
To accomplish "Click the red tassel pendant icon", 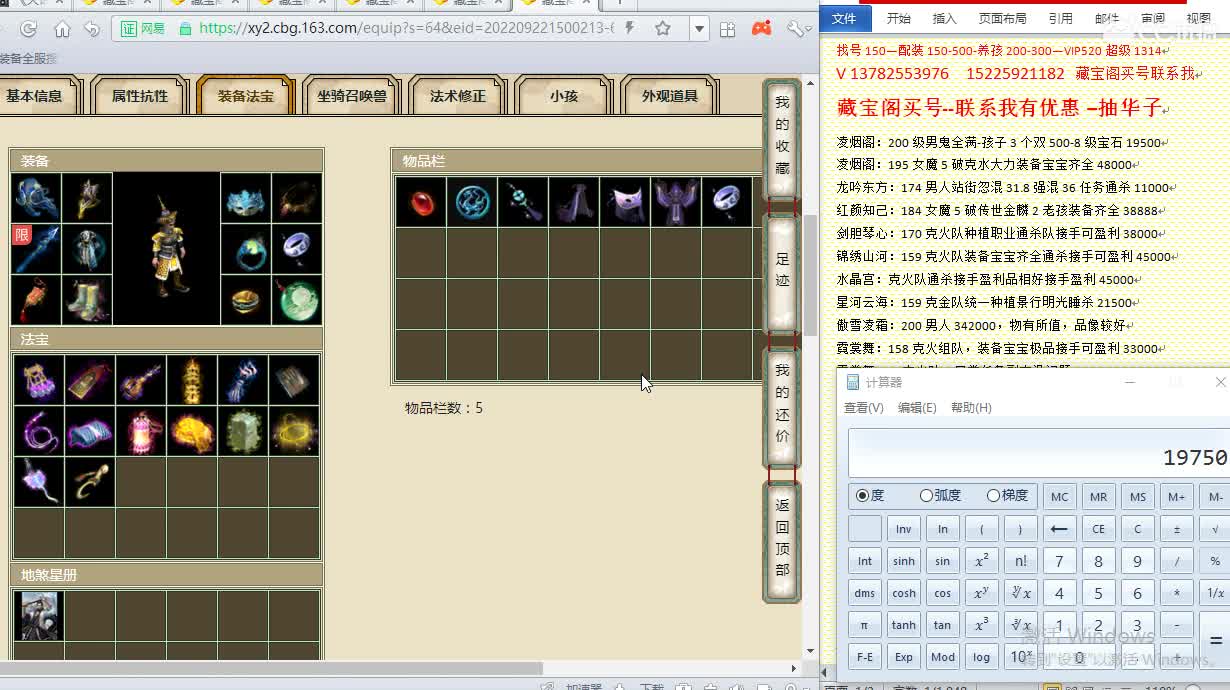I will pos(37,300).
